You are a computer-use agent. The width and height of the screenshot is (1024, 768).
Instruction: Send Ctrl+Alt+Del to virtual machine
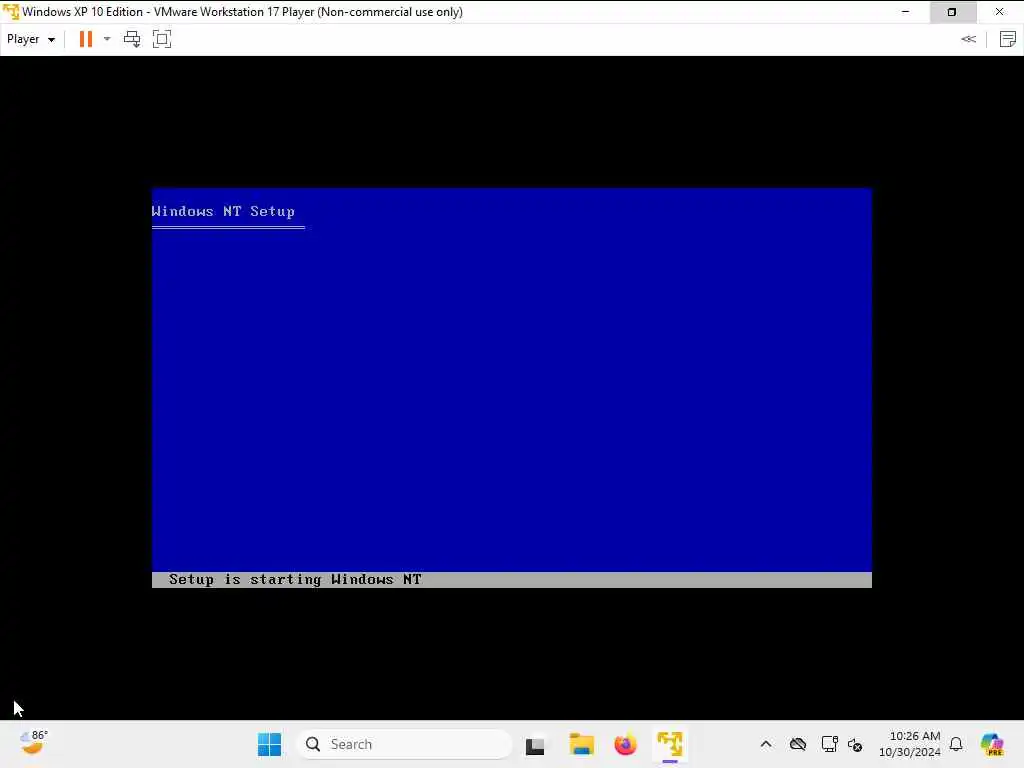coord(132,39)
